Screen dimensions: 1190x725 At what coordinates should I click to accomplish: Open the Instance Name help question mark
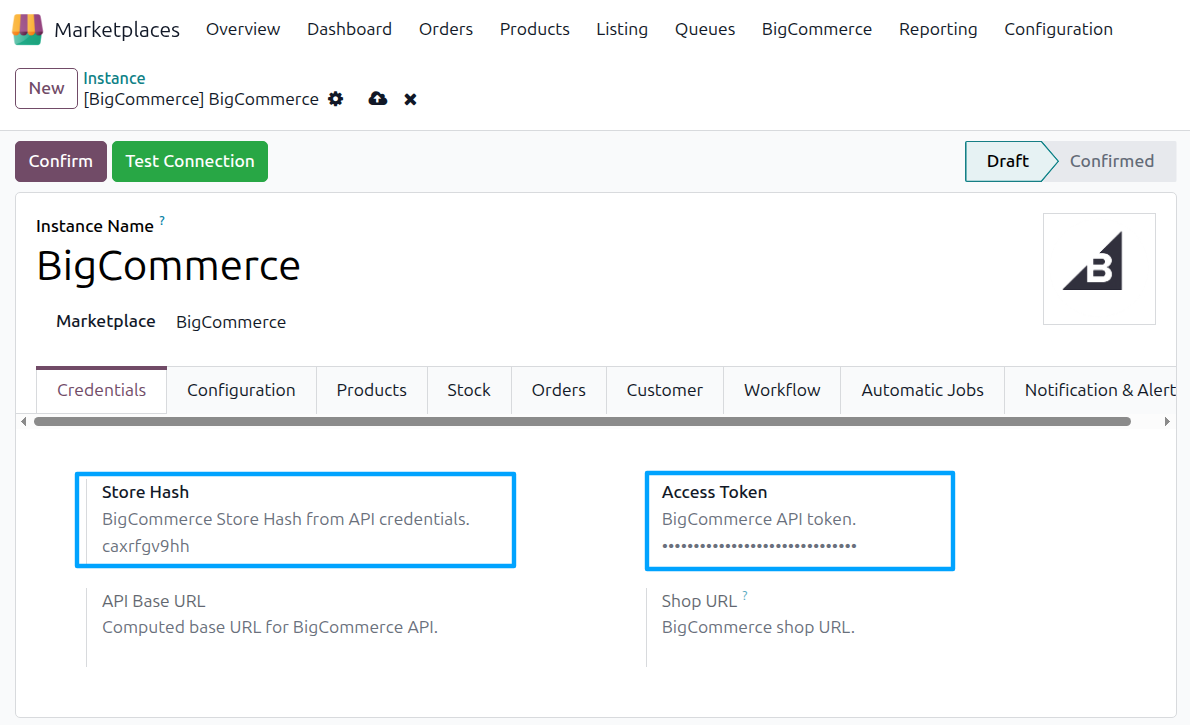162,221
